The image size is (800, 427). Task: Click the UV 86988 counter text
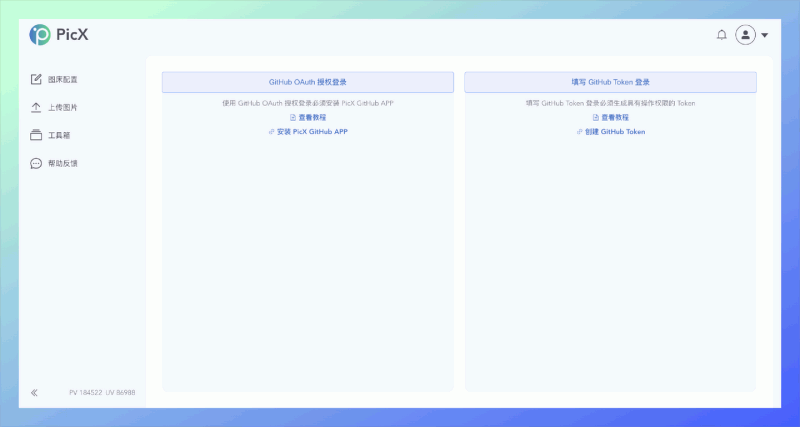(x=120, y=393)
